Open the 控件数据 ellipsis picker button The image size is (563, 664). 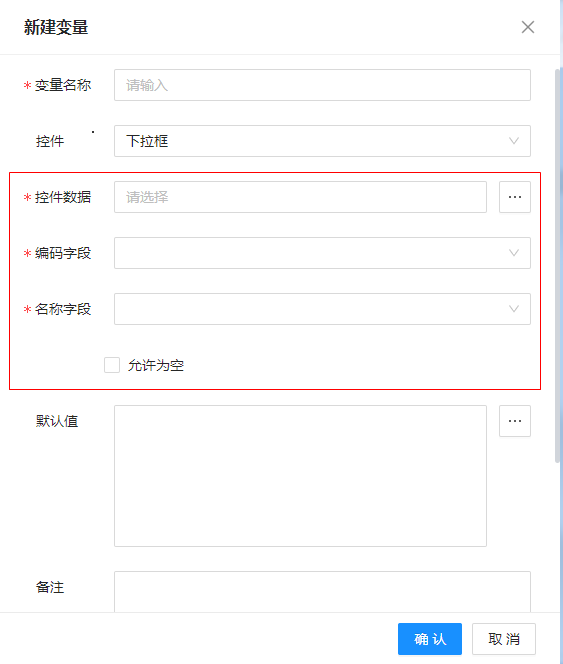click(515, 197)
